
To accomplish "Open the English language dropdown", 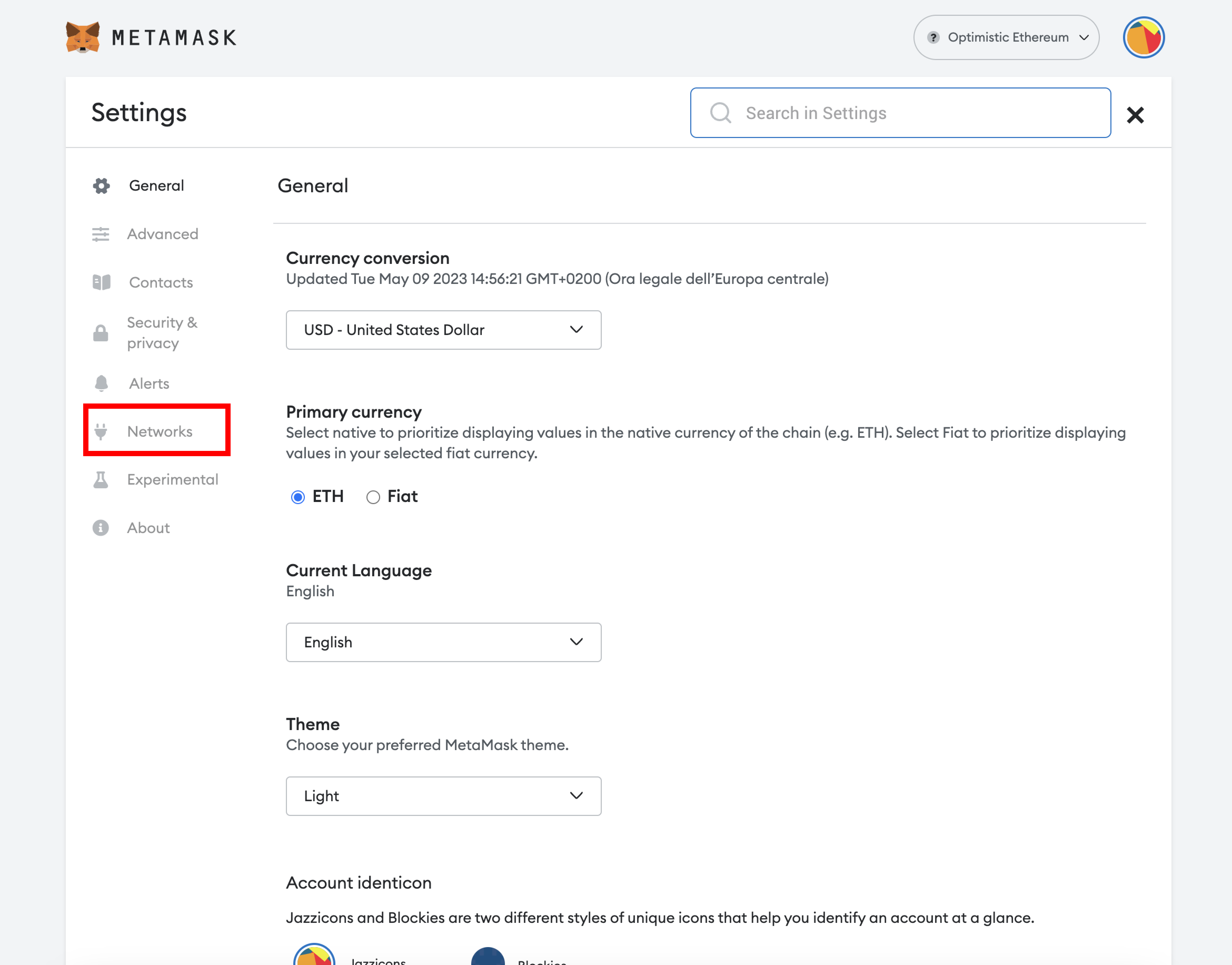I will point(443,642).
